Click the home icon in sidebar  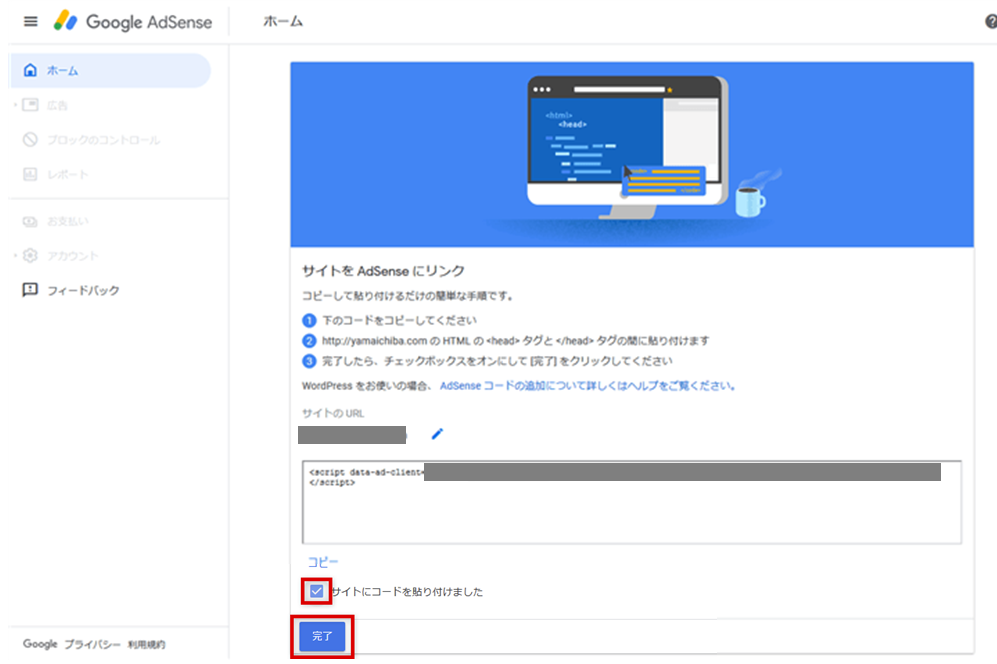30,70
